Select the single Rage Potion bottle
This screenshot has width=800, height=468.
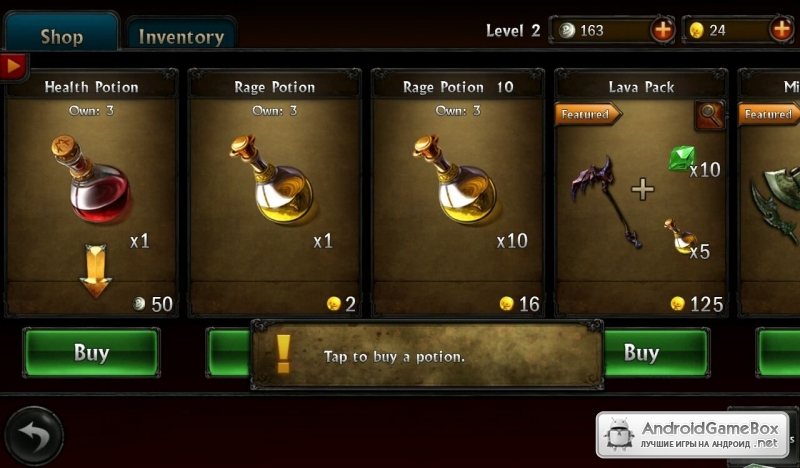tap(272, 179)
